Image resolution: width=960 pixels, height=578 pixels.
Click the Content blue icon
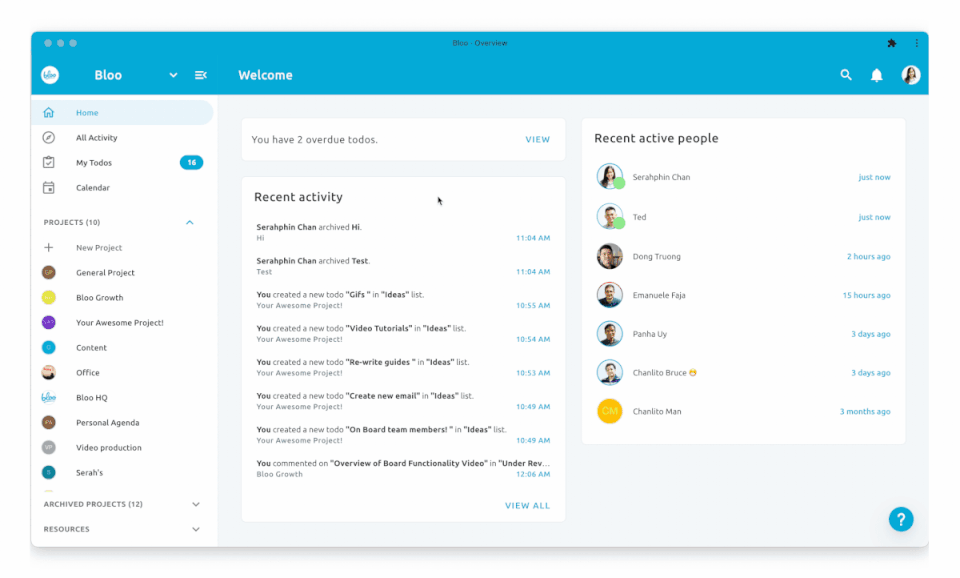click(x=48, y=348)
